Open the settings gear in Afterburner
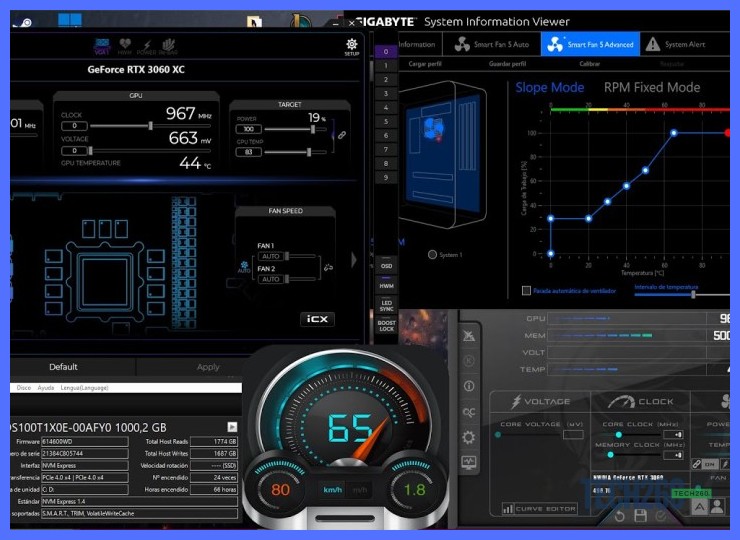Viewport: 740px width, 540px height. pyautogui.click(x=469, y=437)
